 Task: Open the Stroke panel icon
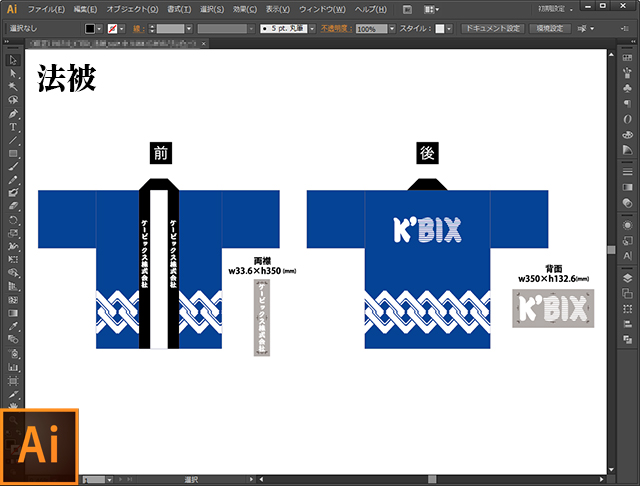point(627,171)
